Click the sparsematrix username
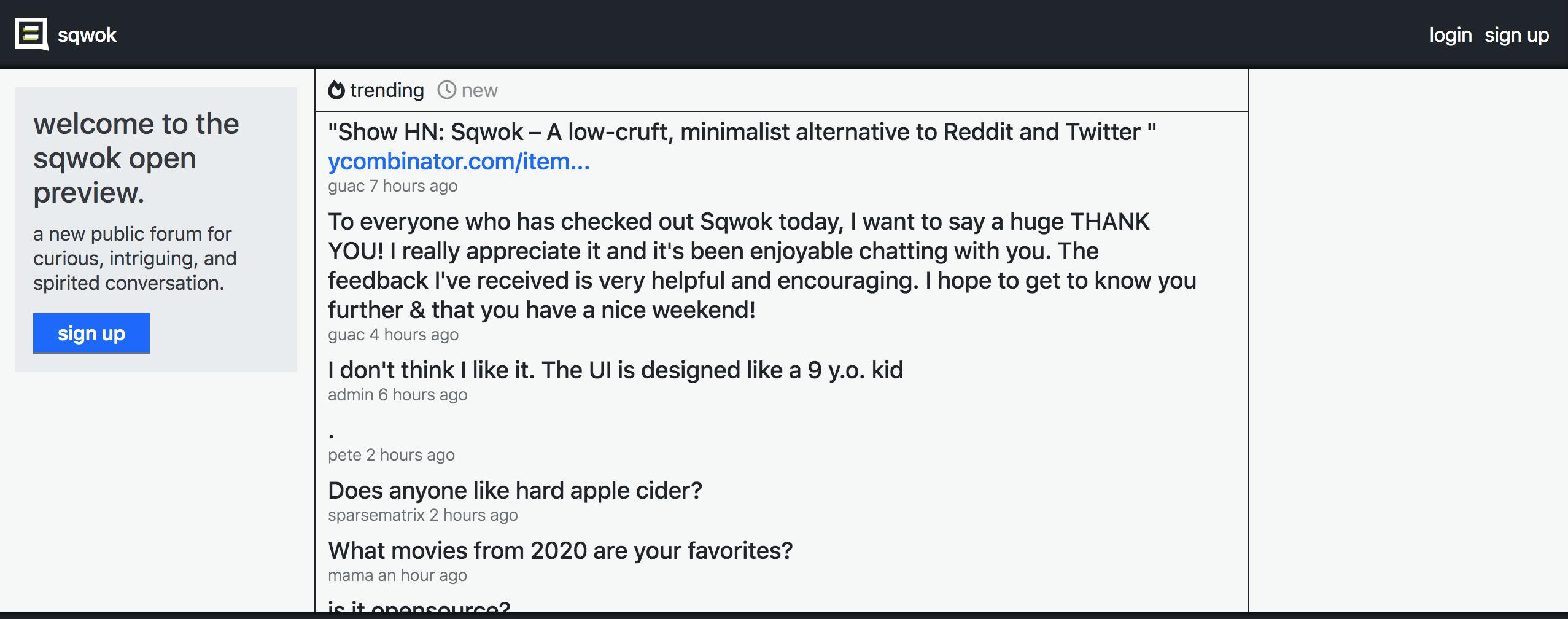Screen dimensions: 1568x619 (376, 515)
